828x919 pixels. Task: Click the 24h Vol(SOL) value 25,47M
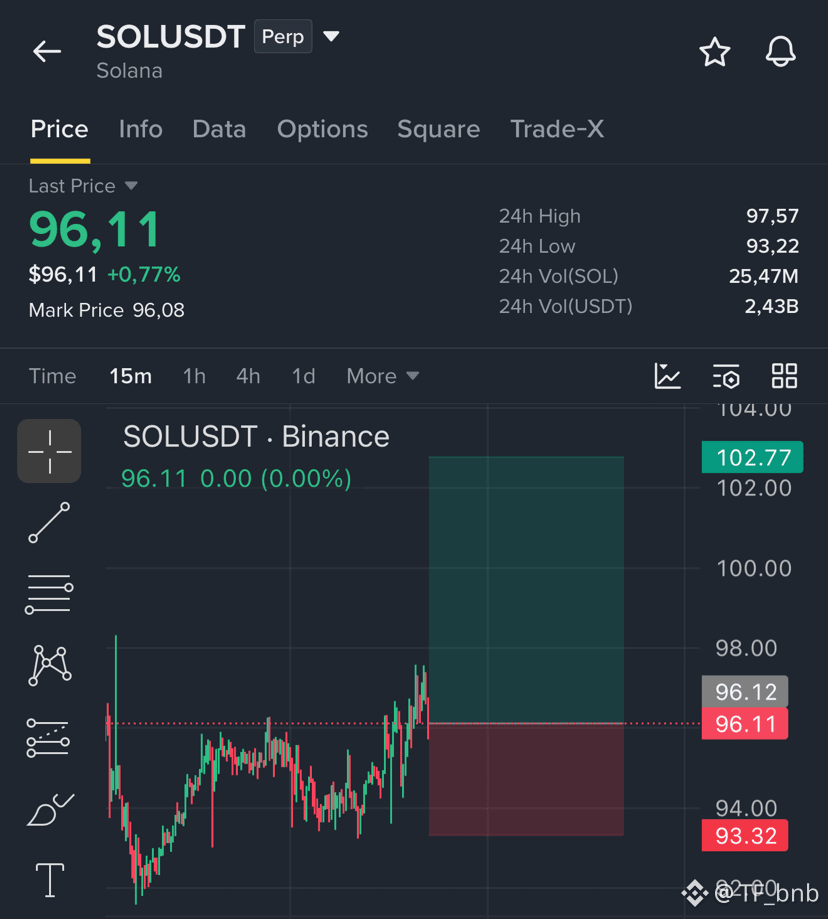[x=764, y=276]
